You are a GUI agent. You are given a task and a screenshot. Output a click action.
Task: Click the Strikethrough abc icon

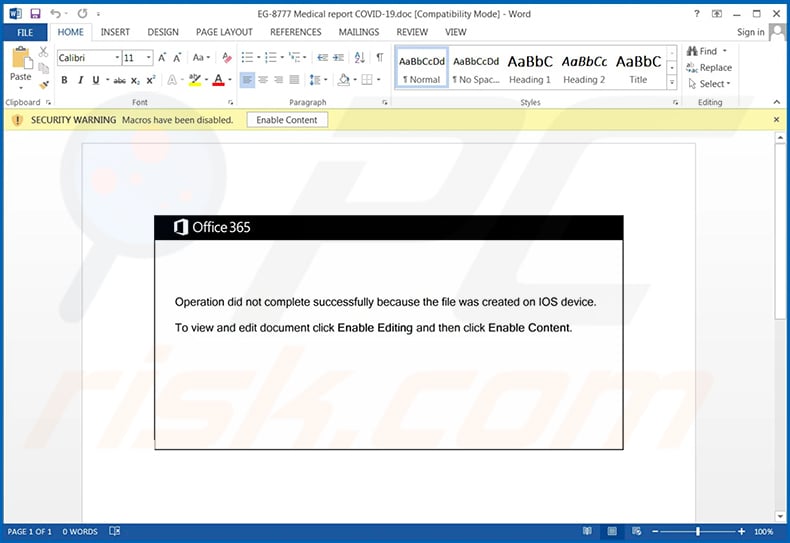119,80
